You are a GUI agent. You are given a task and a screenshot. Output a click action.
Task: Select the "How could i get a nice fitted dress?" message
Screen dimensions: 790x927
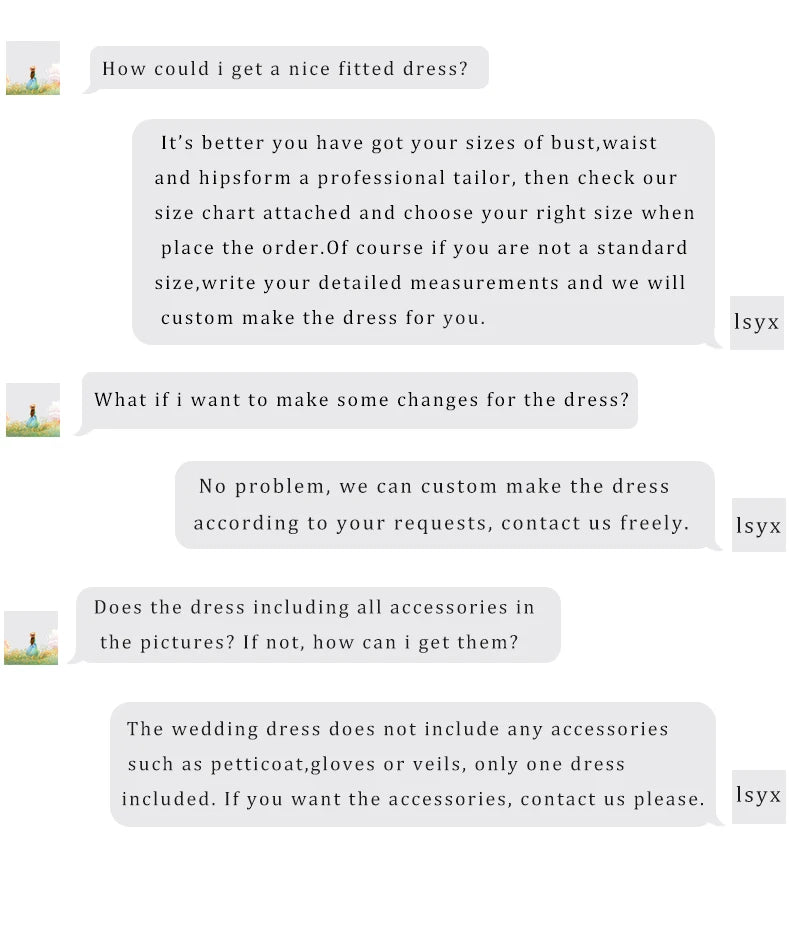[x=285, y=69]
